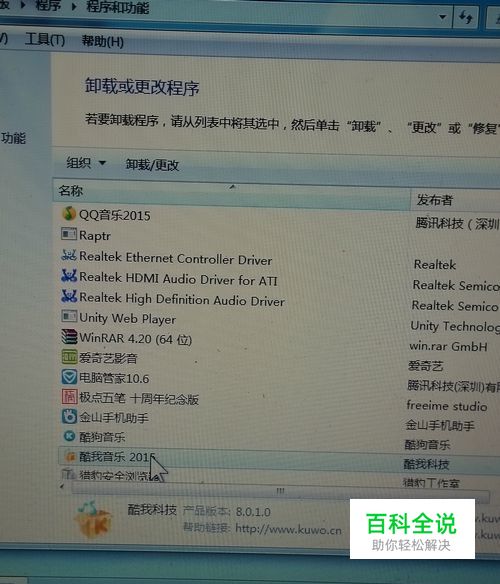Click the refresh icon beside the address bar
The height and width of the screenshot is (584, 500).
(x=465, y=17)
